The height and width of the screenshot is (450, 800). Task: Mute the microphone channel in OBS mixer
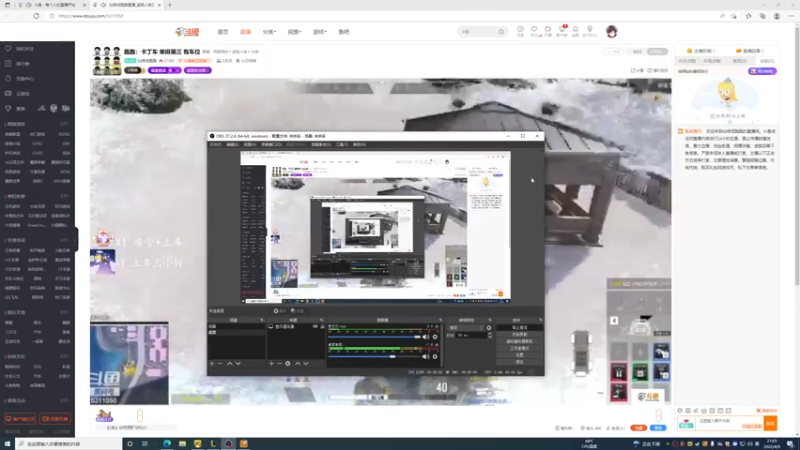426,337
